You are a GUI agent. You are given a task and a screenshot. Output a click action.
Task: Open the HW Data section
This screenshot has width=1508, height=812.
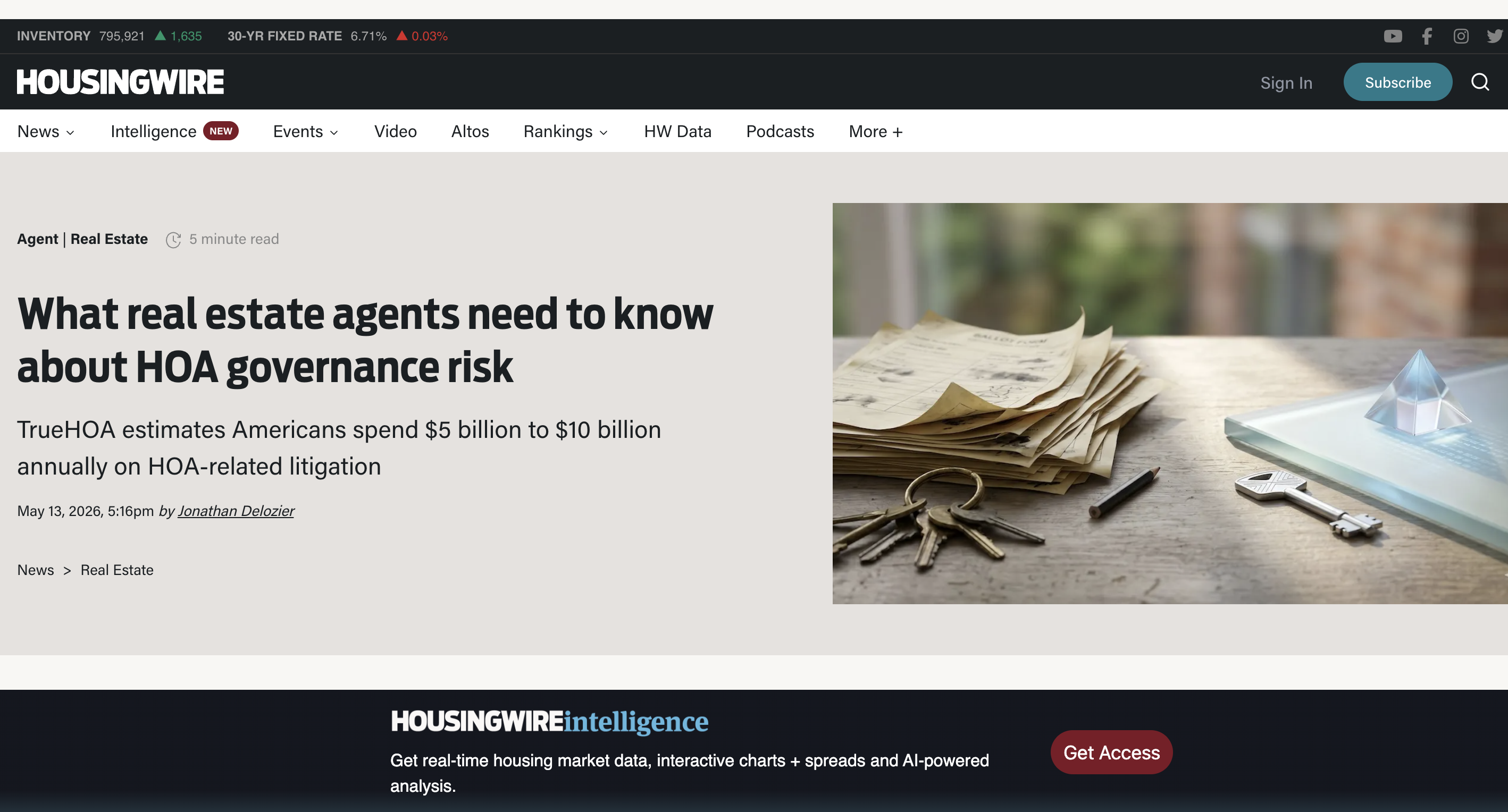click(x=678, y=132)
